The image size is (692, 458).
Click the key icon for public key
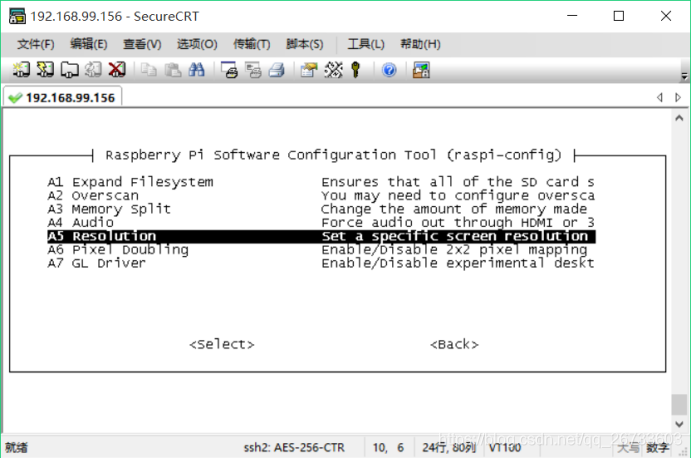tap(356, 70)
